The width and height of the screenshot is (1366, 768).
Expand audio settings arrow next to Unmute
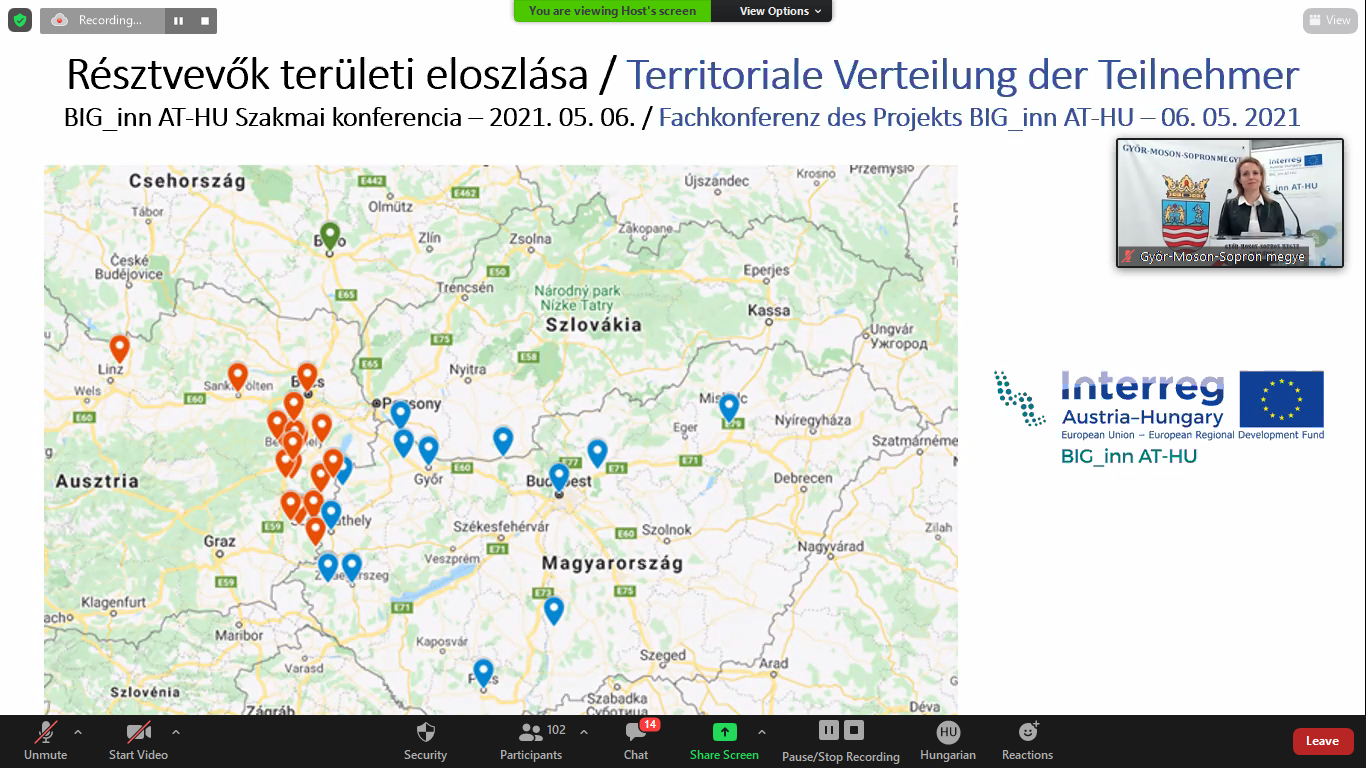click(78, 732)
